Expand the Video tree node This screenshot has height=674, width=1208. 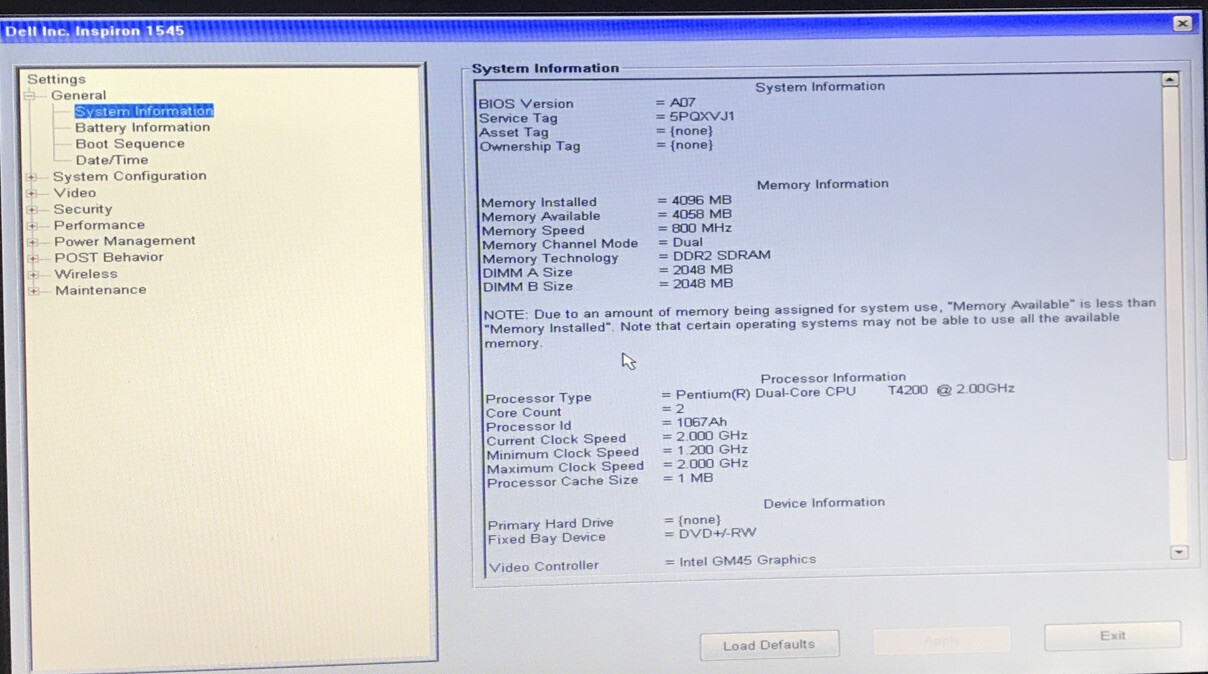[x=32, y=193]
